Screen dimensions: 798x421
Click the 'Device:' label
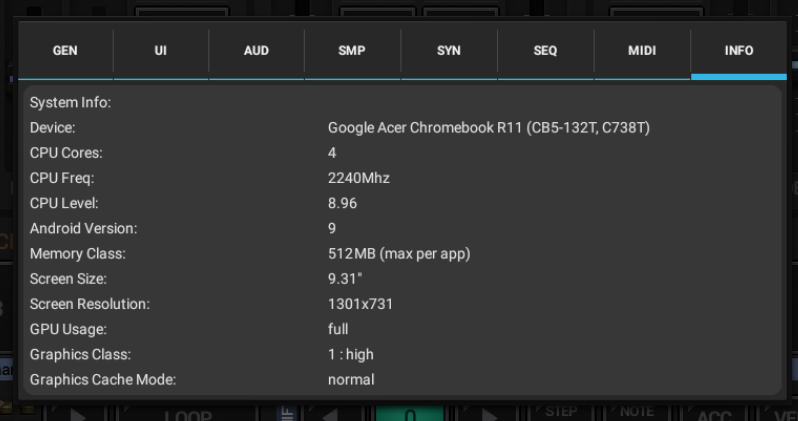tap(52, 127)
